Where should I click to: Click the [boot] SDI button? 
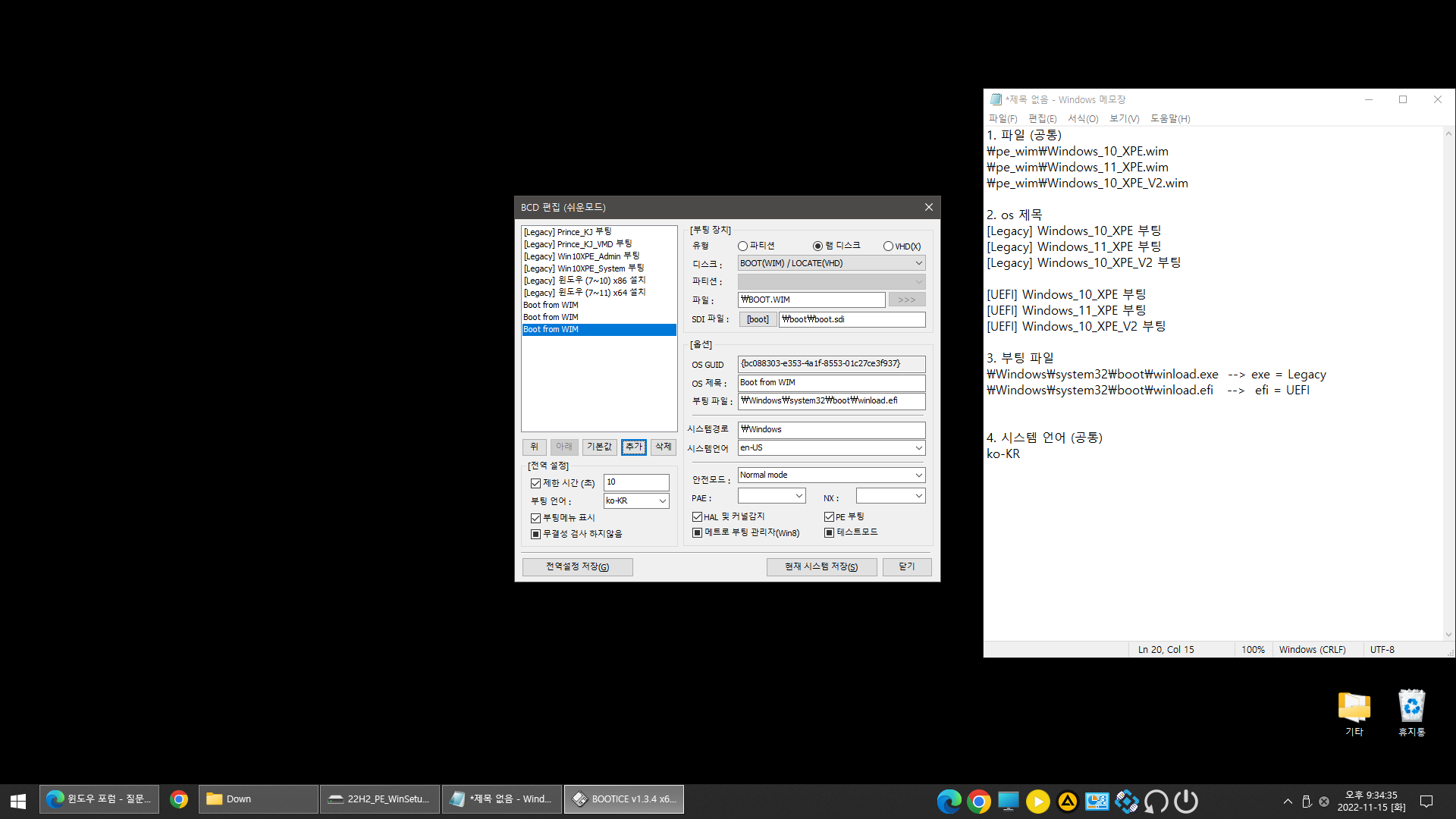click(758, 320)
